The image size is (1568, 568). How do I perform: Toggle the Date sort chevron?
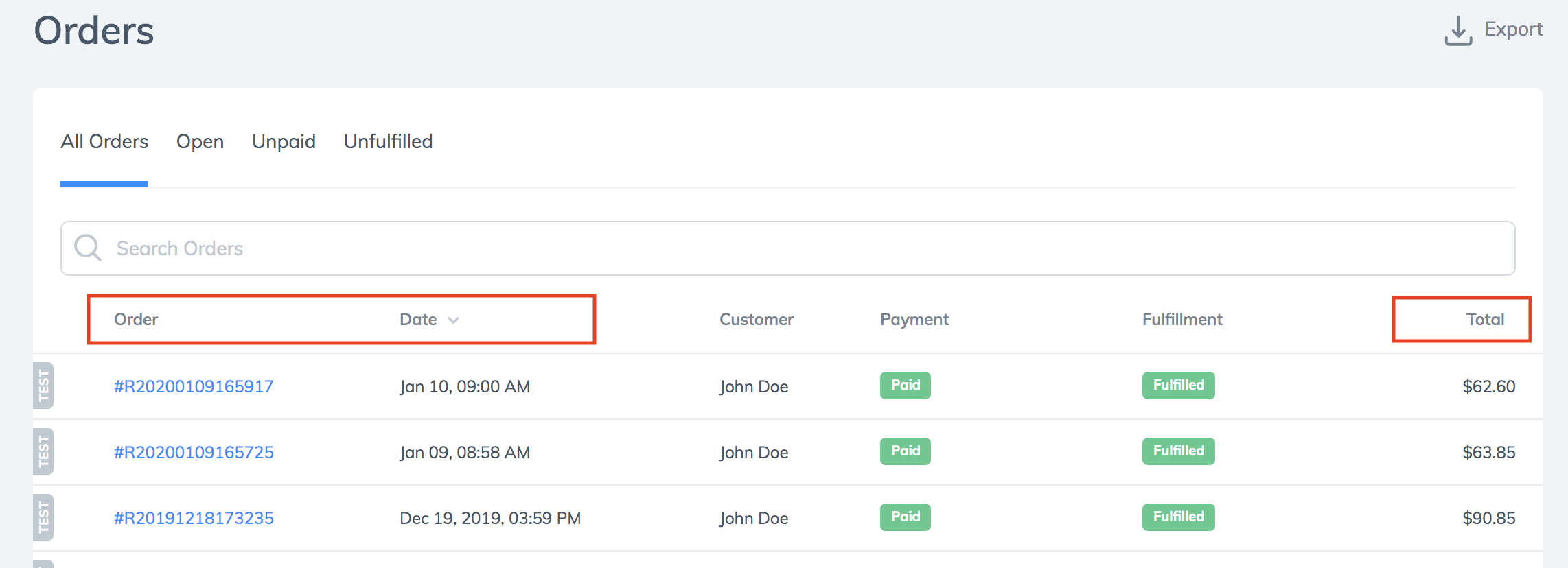453,320
